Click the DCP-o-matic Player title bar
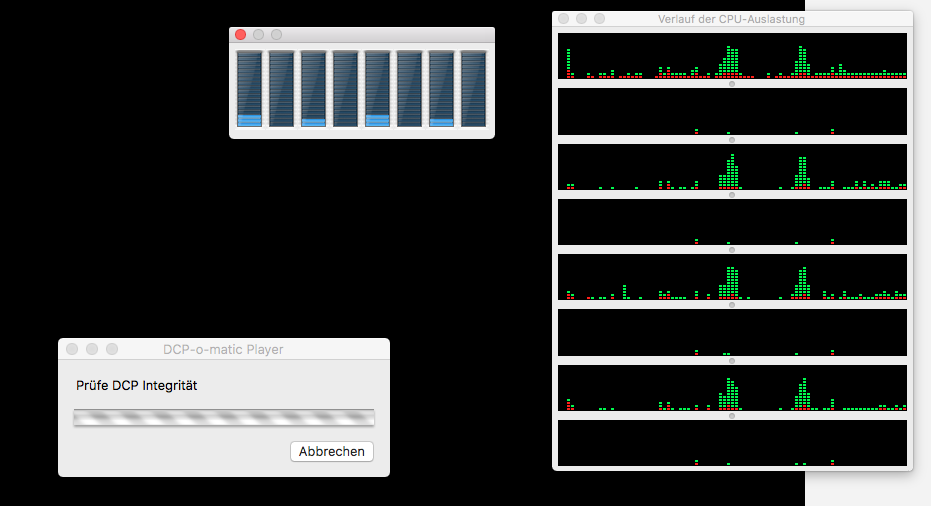This screenshot has width=931, height=506. pos(223,349)
